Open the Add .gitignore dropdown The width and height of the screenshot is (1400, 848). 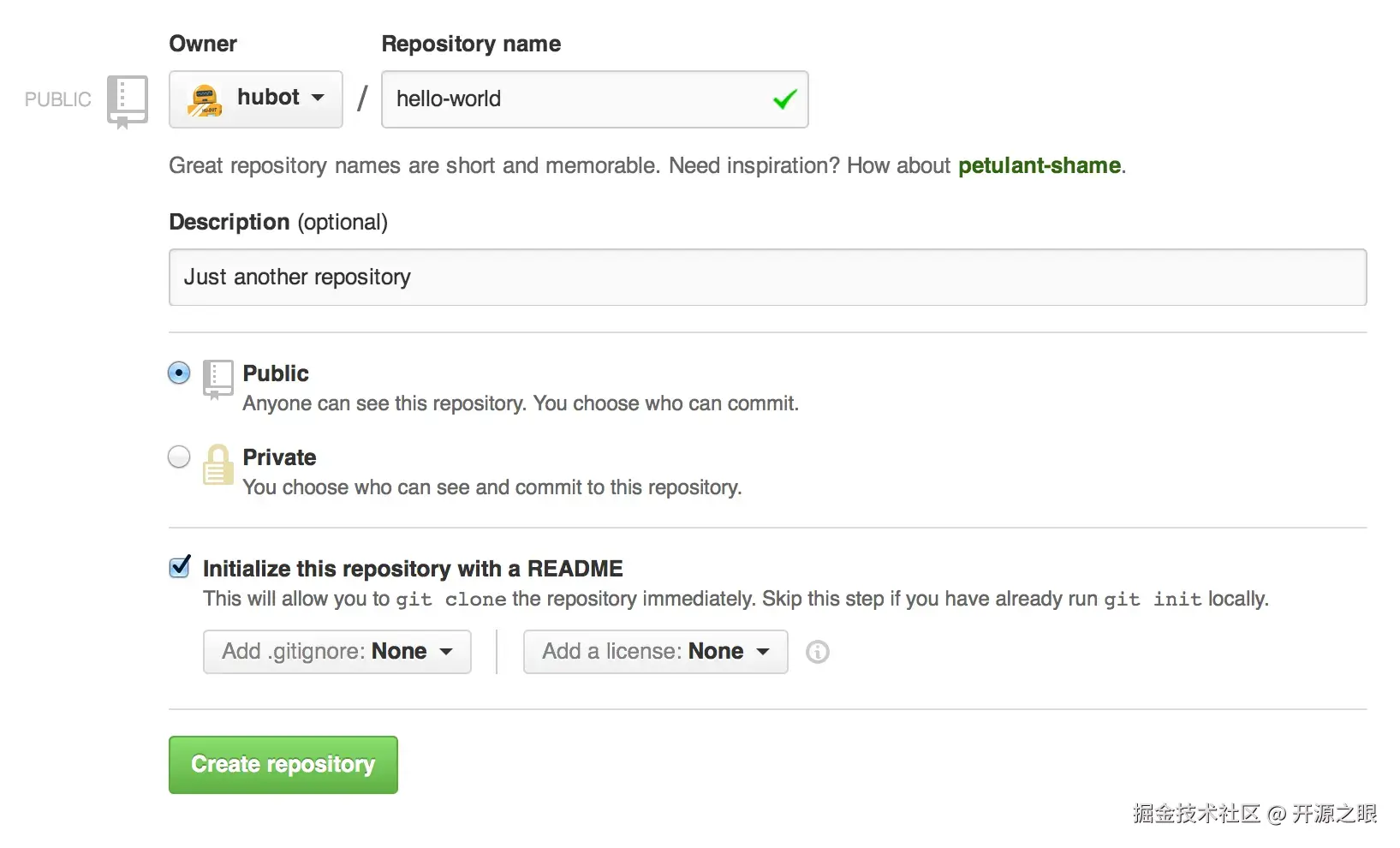337,652
